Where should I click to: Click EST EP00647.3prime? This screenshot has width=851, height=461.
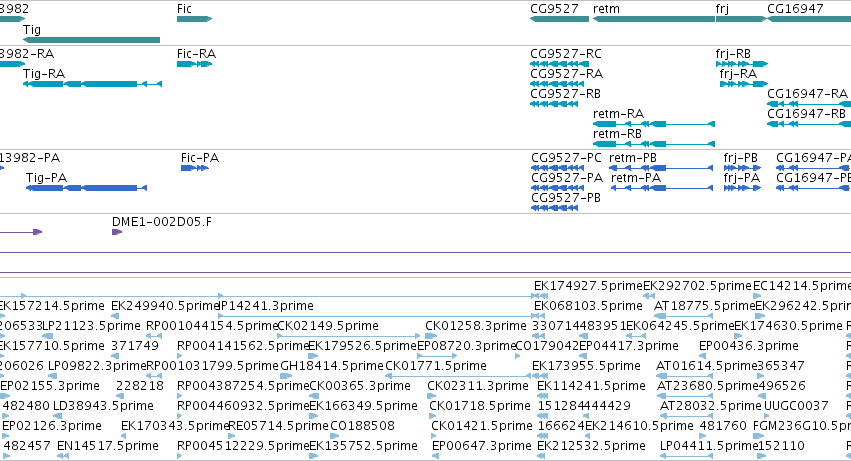[x=482, y=446]
